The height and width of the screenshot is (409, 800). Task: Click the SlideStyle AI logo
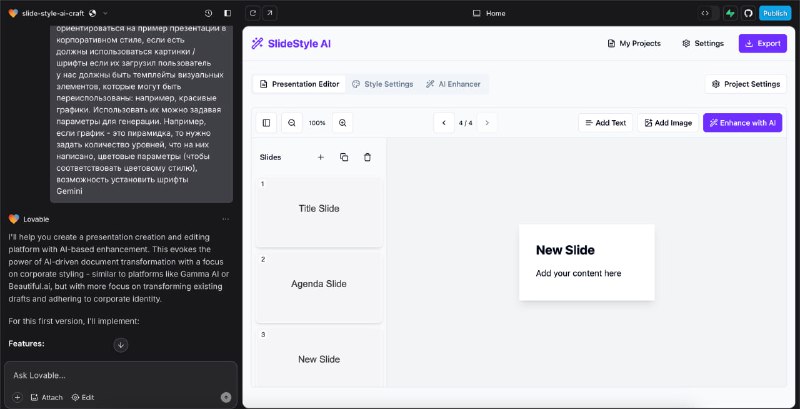coord(291,44)
